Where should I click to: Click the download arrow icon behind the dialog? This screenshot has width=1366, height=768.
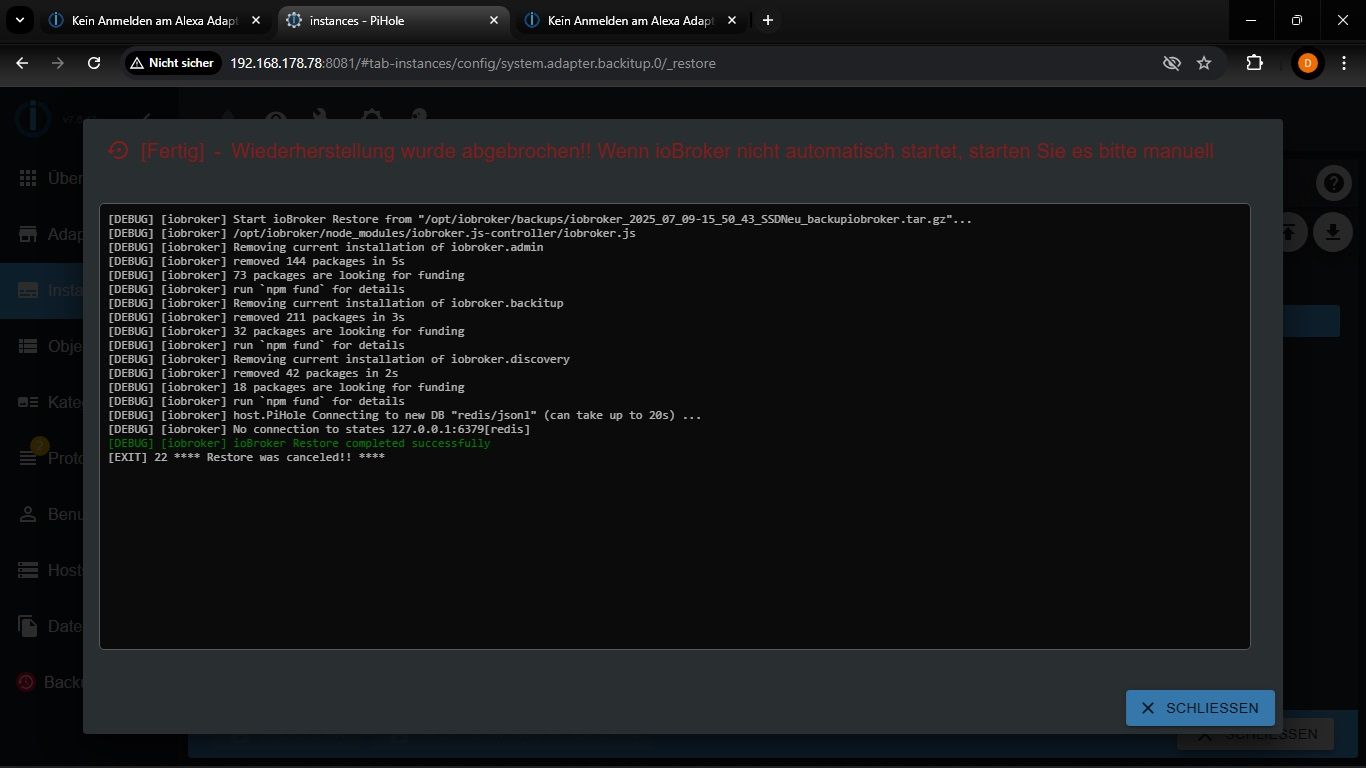pos(1332,233)
